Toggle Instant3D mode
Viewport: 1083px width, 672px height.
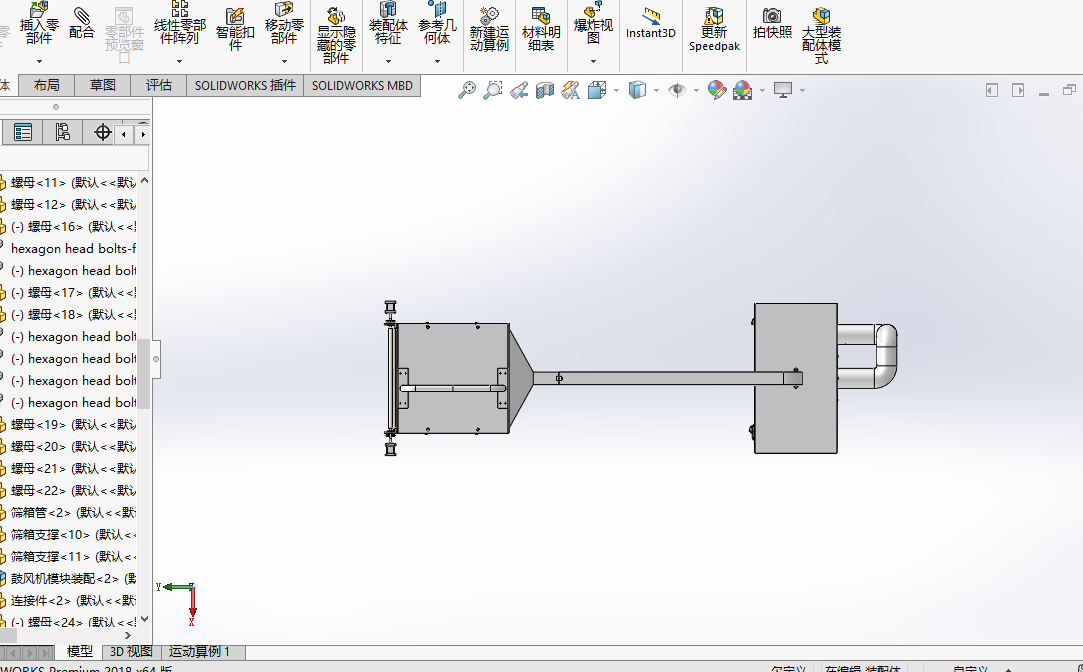pos(651,24)
